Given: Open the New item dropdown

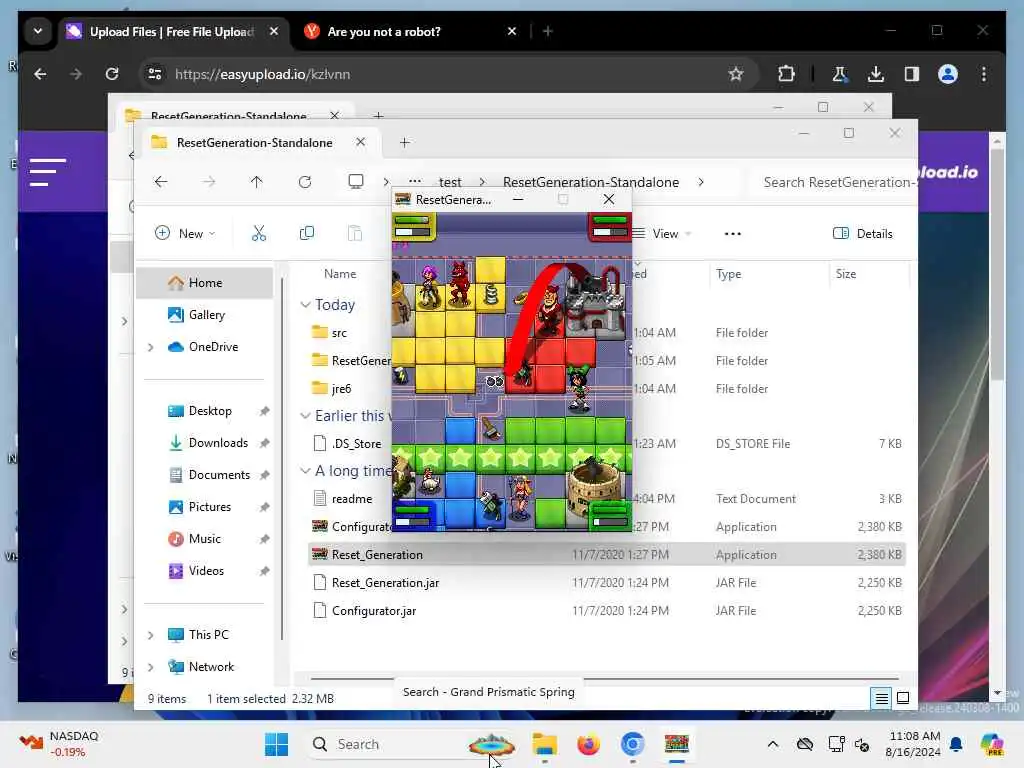Looking at the screenshot, I should pyautogui.click(x=185, y=233).
